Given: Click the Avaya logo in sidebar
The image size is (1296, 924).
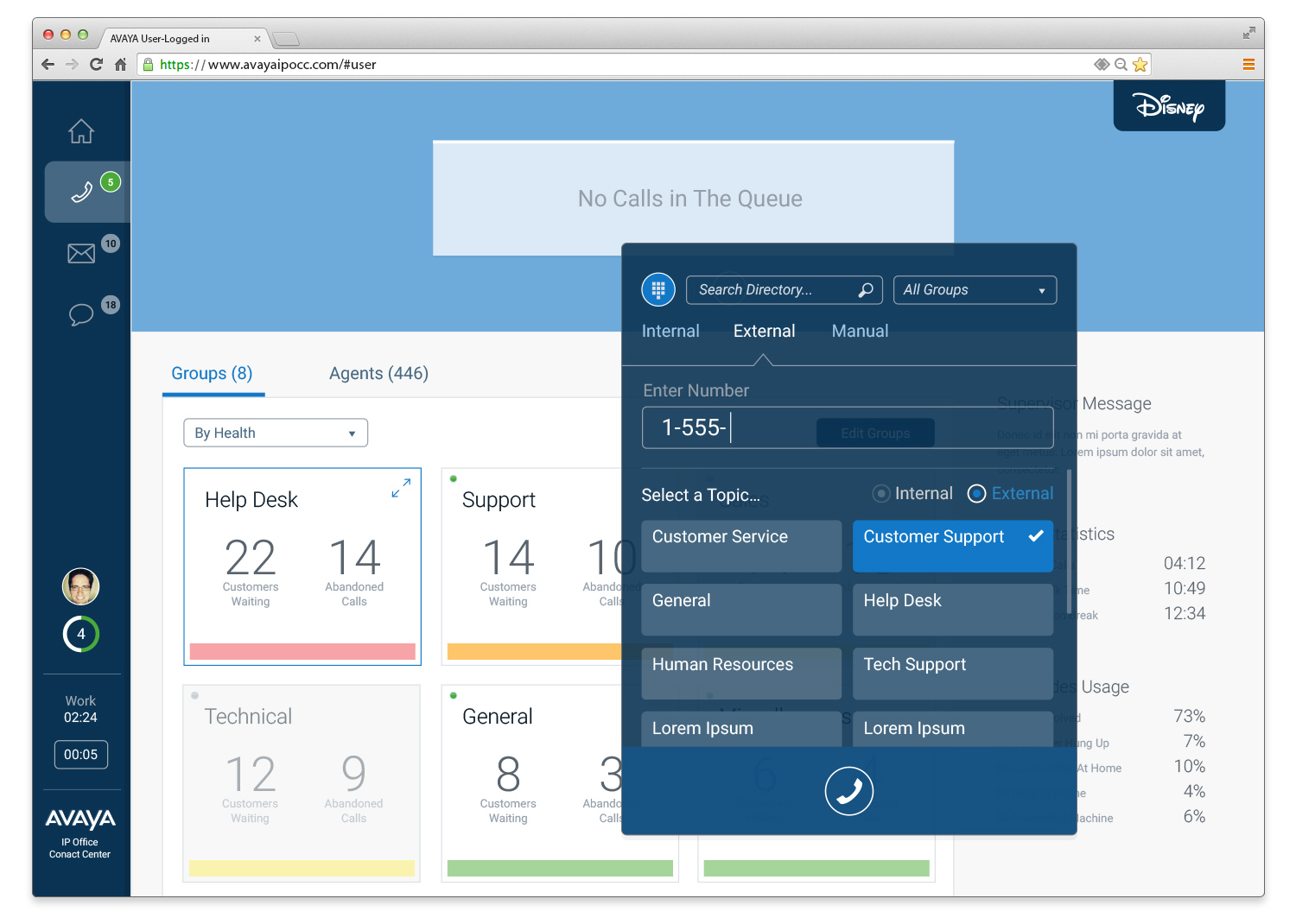Looking at the screenshot, I should [x=80, y=819].
